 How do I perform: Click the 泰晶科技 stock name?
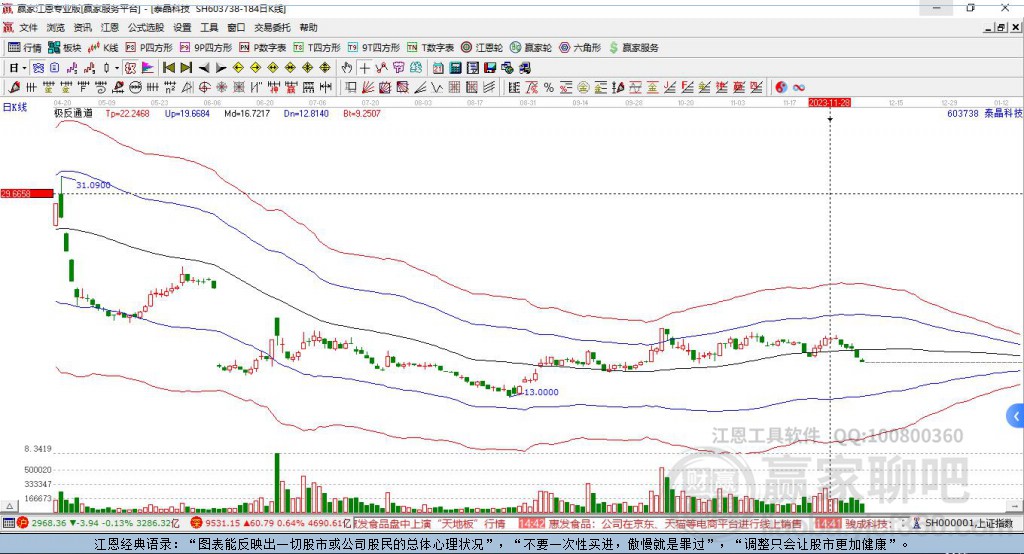coord(1002,114)
